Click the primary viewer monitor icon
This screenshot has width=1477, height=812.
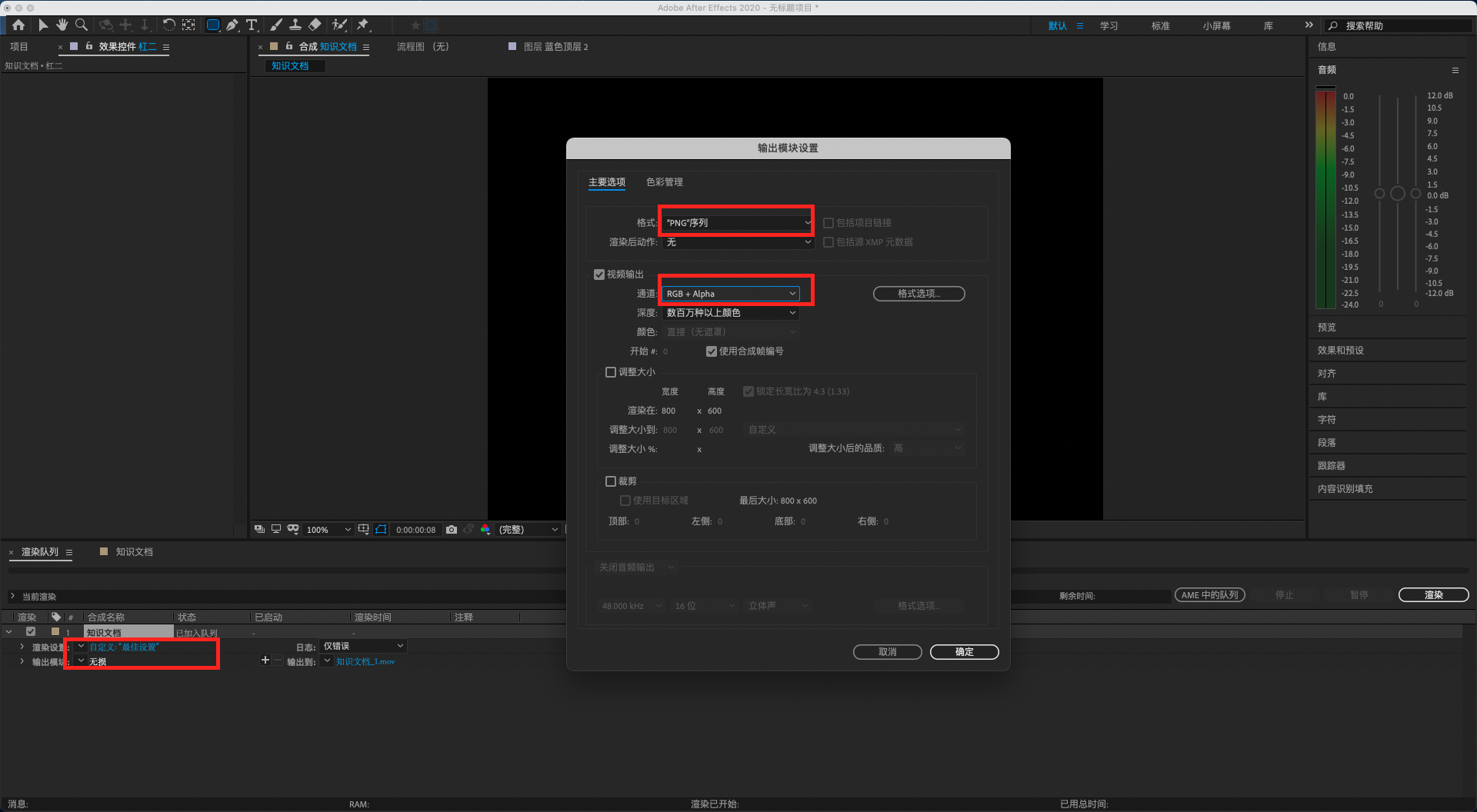276,530
